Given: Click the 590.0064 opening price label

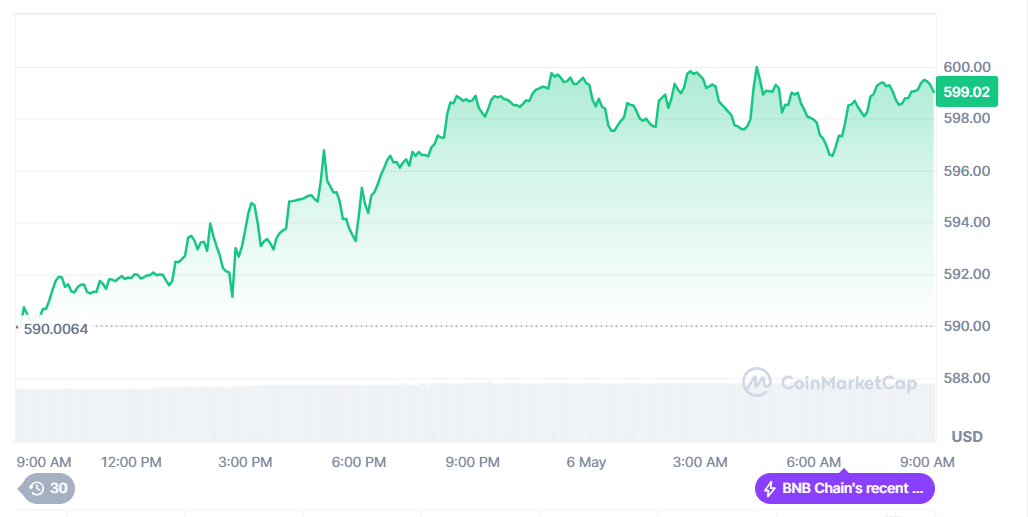Looking at the screenshot, I should tap(56, 329).
